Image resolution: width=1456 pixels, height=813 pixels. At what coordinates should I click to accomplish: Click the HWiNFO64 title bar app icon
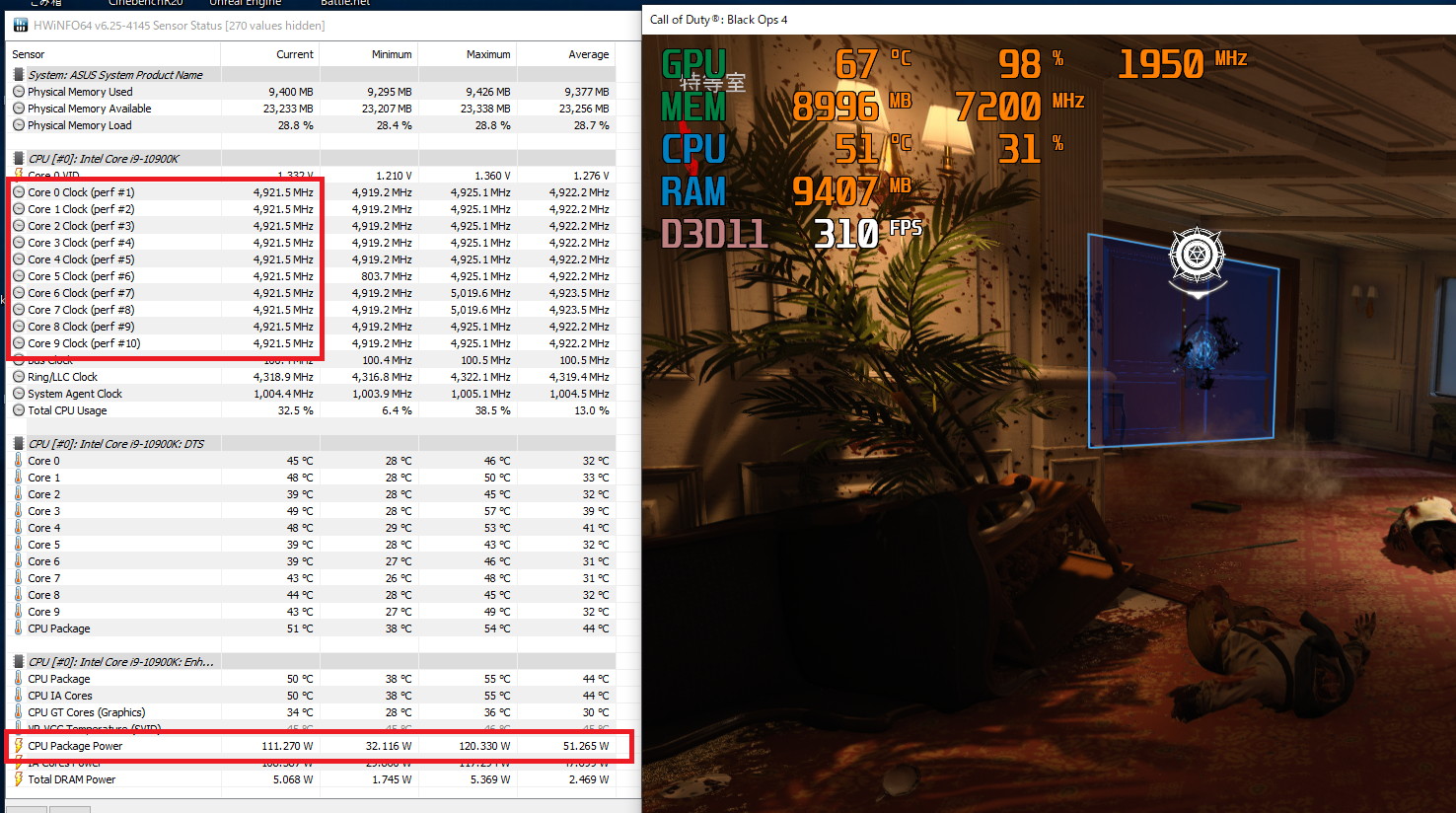(x=20, y=26)
